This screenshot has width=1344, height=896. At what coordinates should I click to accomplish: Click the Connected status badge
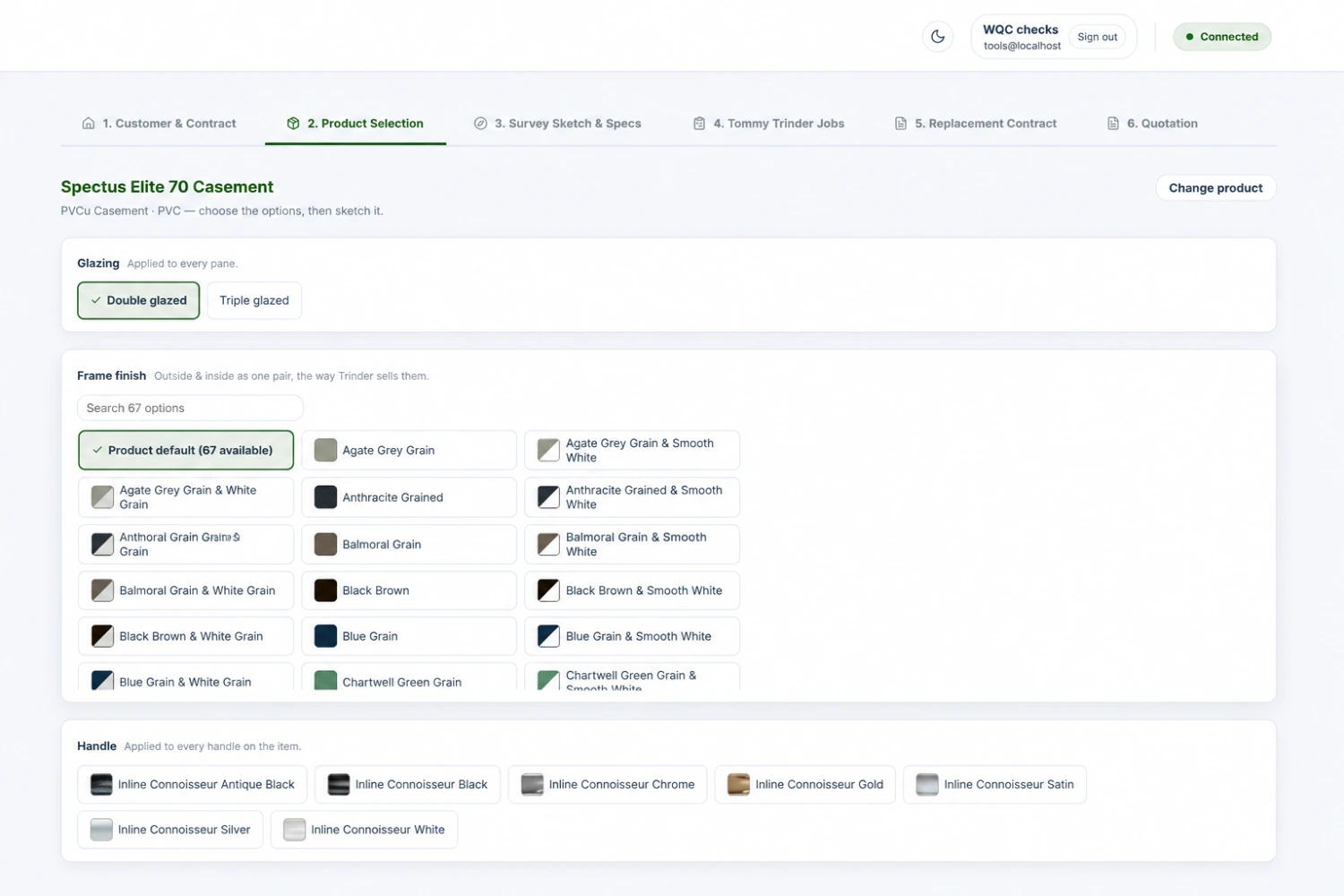point(1222,37)
